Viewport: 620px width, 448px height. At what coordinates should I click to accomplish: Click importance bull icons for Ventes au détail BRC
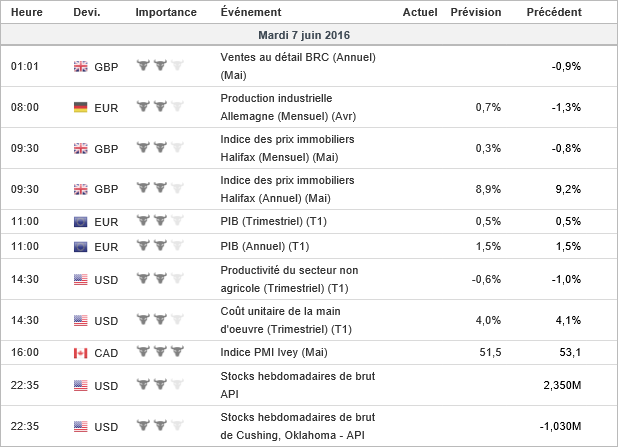pos(160,66)
